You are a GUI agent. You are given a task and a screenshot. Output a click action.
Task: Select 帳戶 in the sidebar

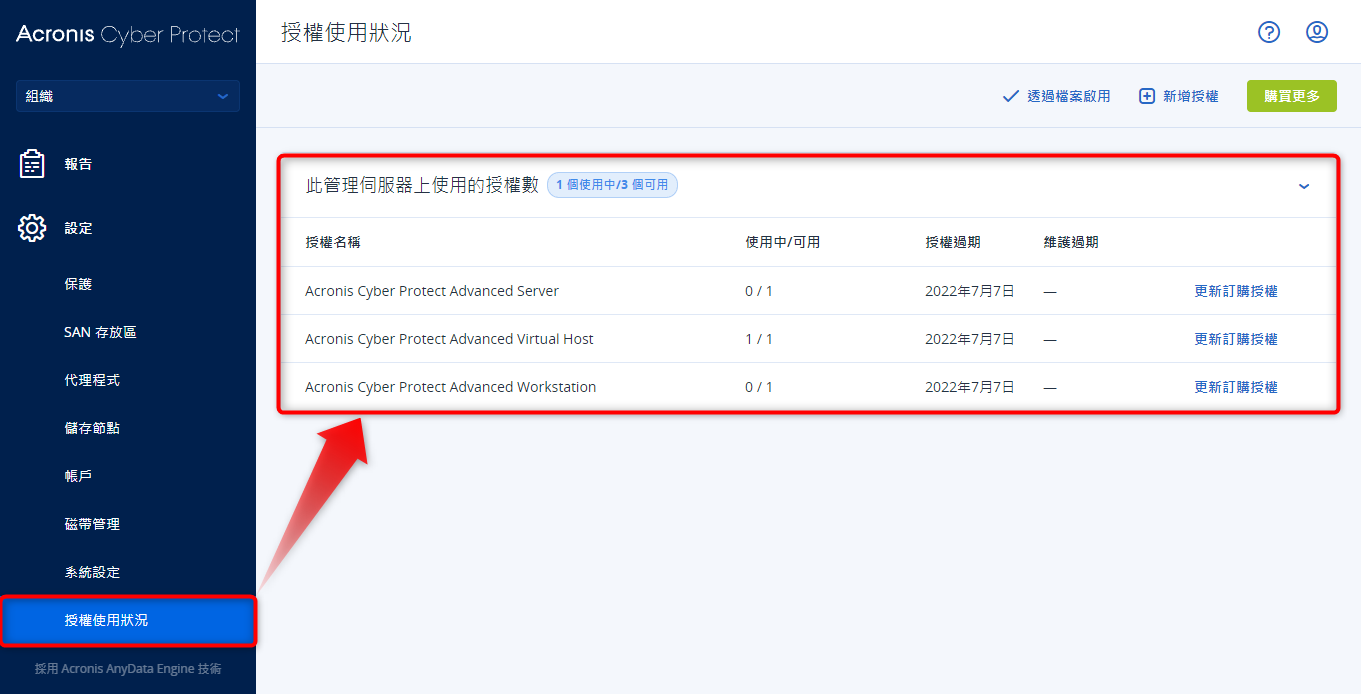coord(78,476)
